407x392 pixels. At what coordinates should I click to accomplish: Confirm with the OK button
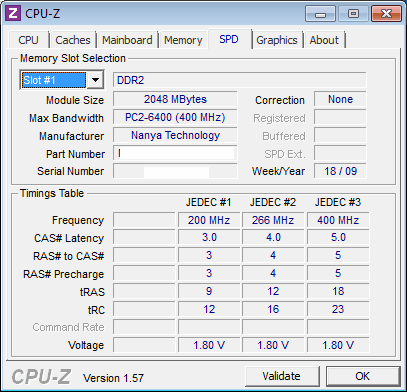362,376
